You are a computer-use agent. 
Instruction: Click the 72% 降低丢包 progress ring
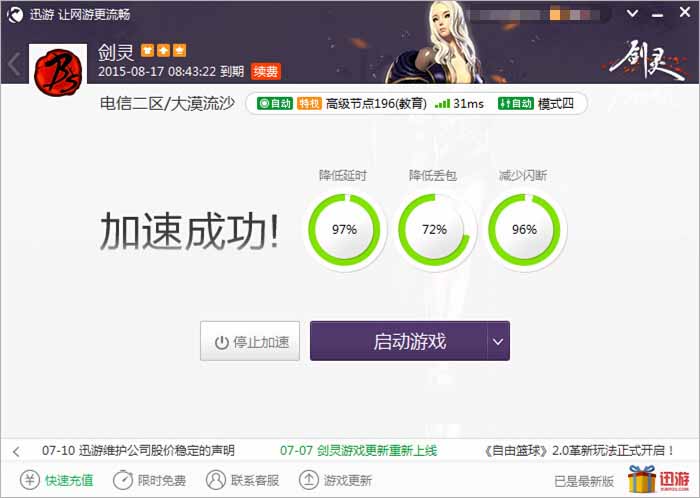click(434, 229)
